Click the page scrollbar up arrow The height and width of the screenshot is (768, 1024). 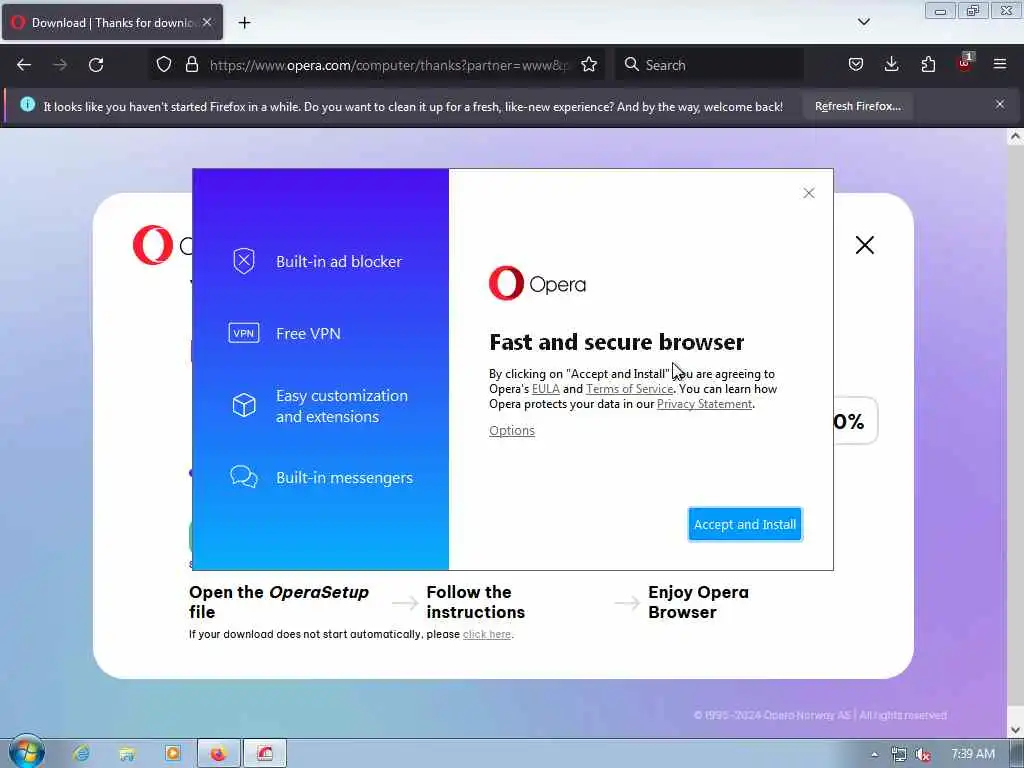(x=1015, y=136)
